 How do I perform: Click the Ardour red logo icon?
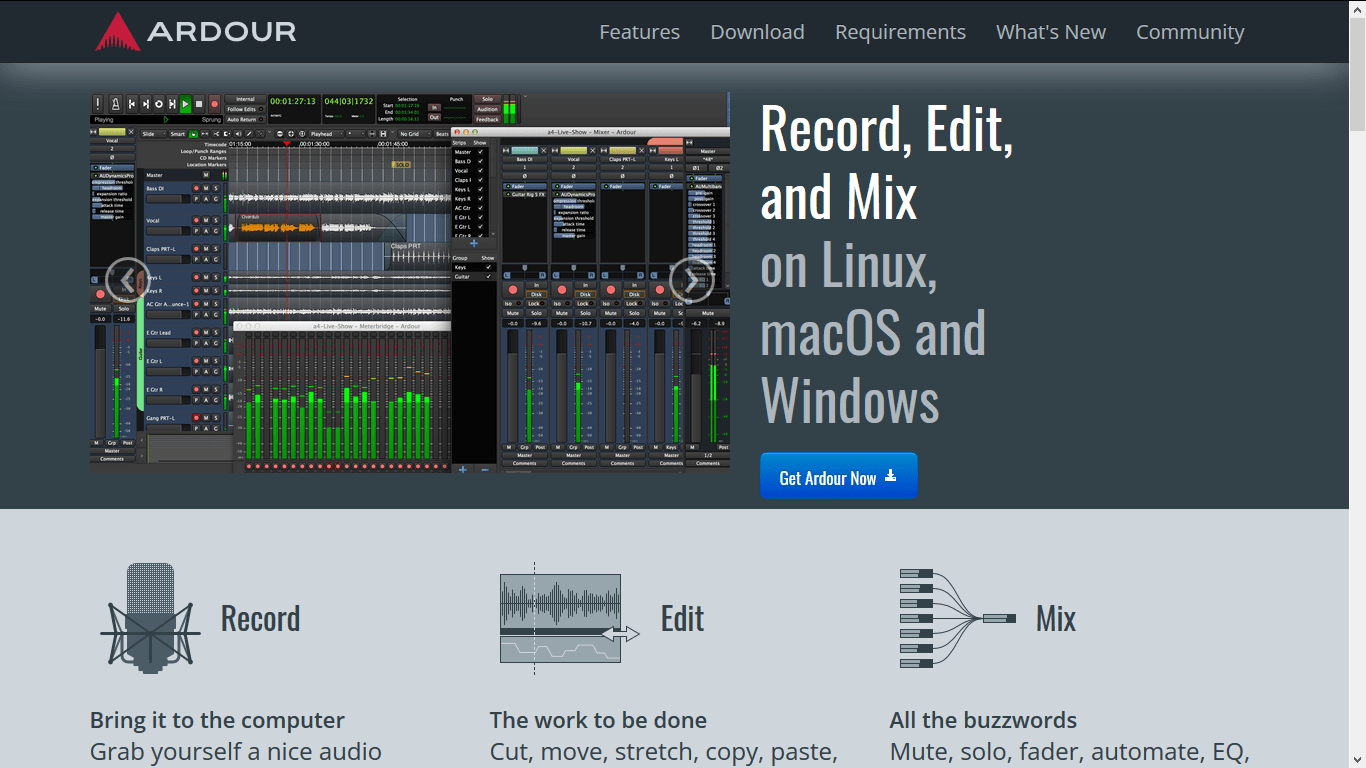point(117,31)
